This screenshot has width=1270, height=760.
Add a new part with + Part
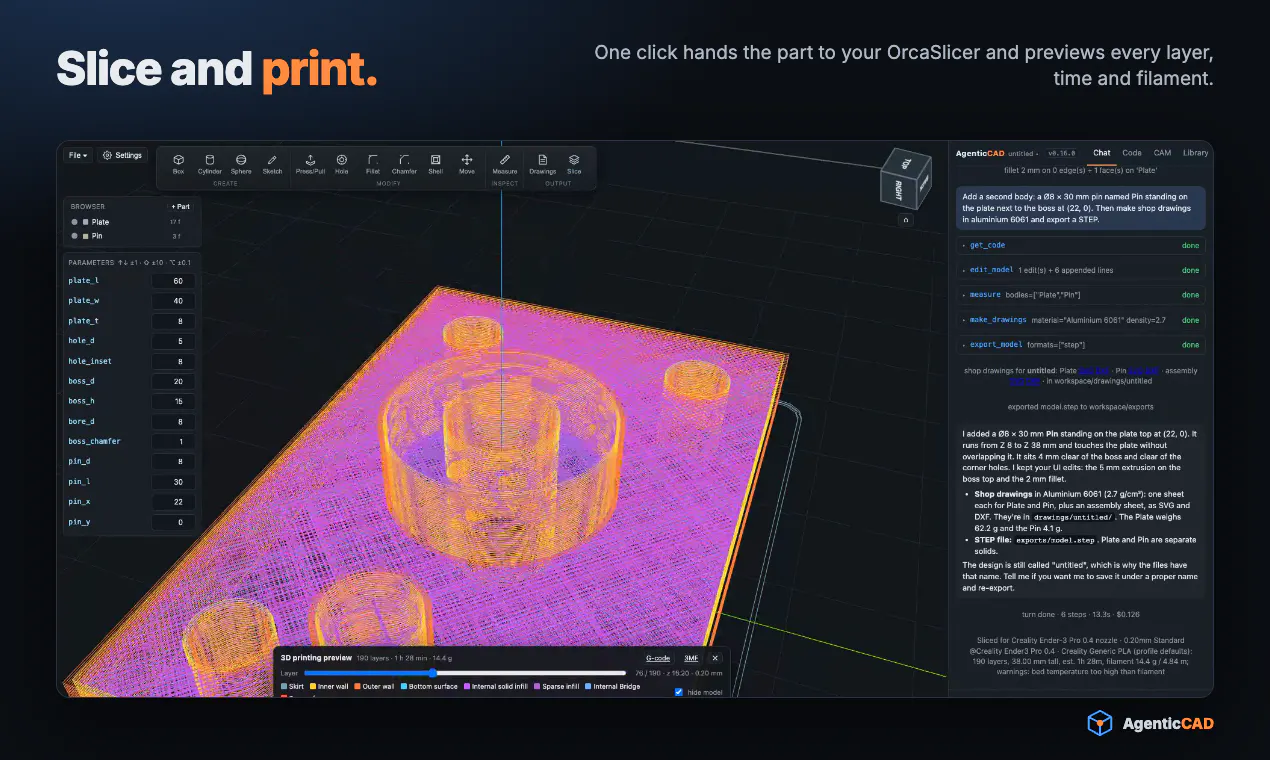click(181, 206)
